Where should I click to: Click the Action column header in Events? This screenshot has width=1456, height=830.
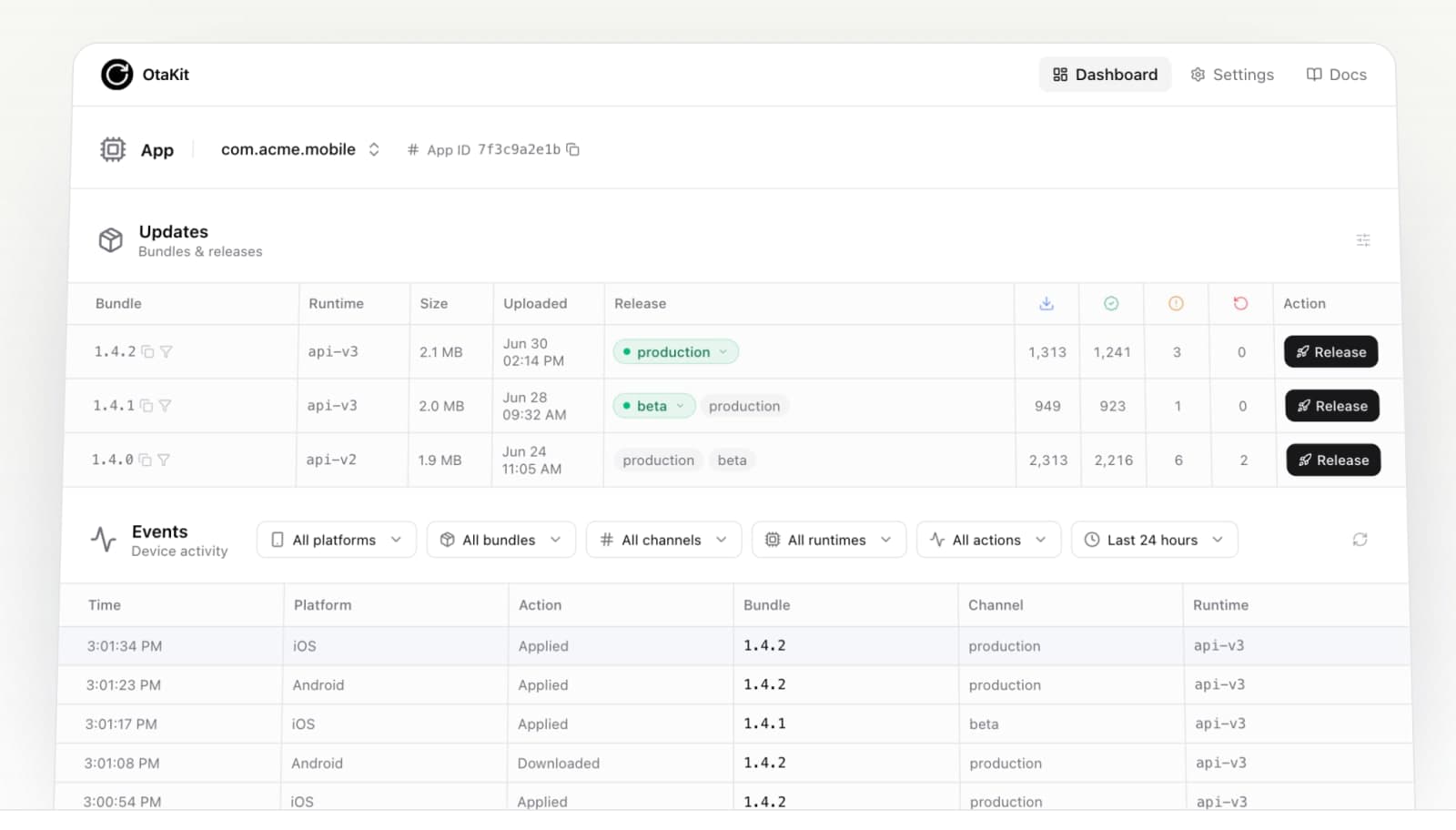pos(540,605)
